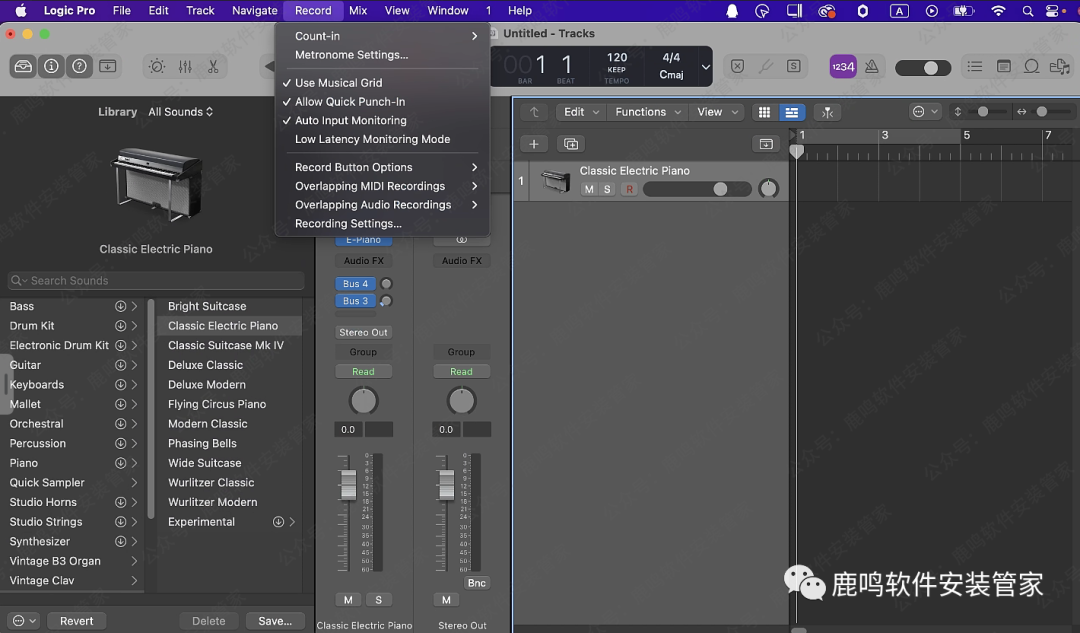Toggle the purple count-in 1234 button
Image resolution: width=1080 pixels, height=633 pixels.
(x=843, y=67)
